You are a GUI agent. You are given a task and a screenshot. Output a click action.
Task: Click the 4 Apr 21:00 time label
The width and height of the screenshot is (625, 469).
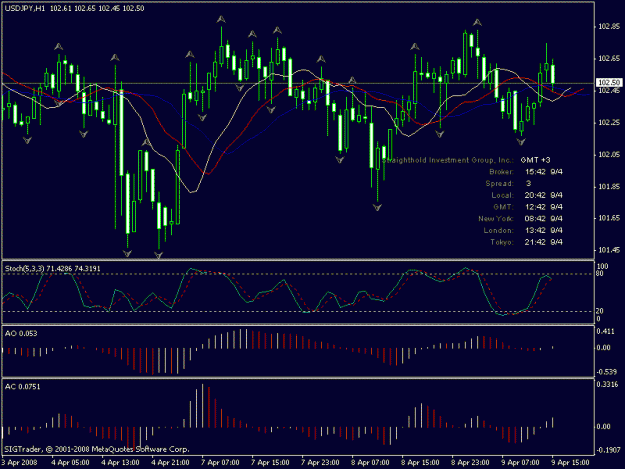click(x=170, y=463)
